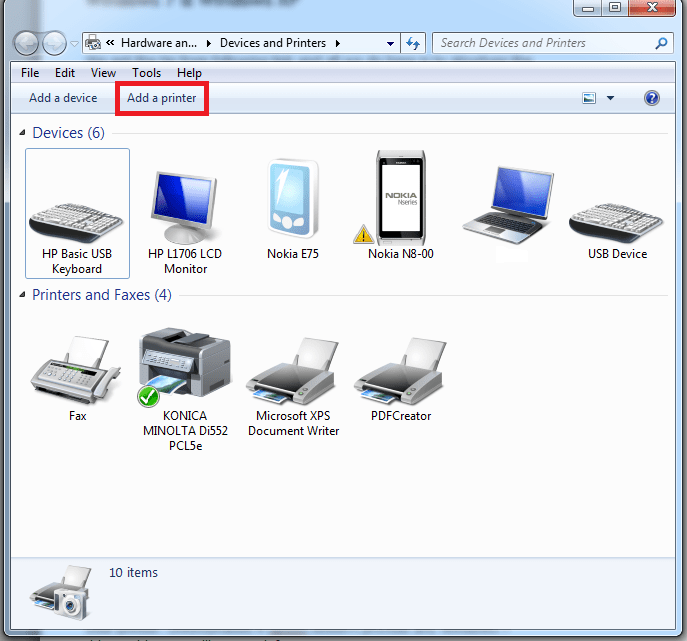
Task: Click the Printers and Faxes (4) header
Action: click(x=102, y=295)
